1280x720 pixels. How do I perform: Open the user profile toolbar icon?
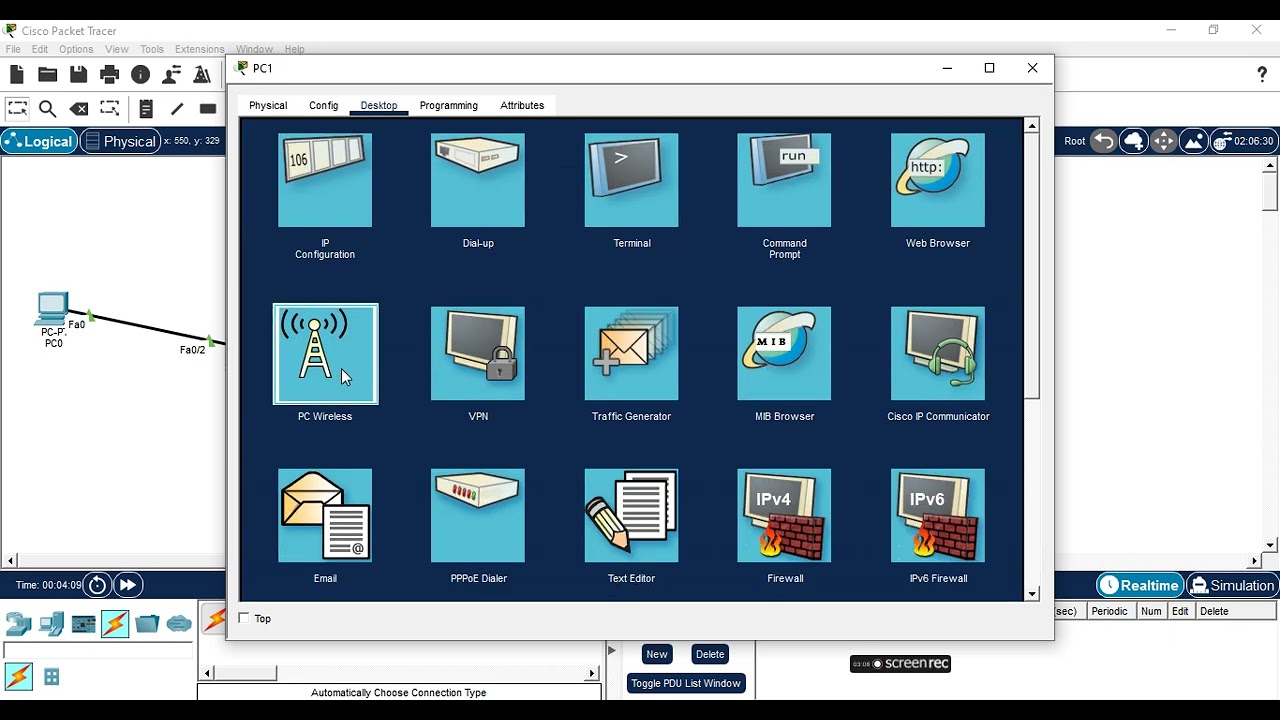click(172, 74)
